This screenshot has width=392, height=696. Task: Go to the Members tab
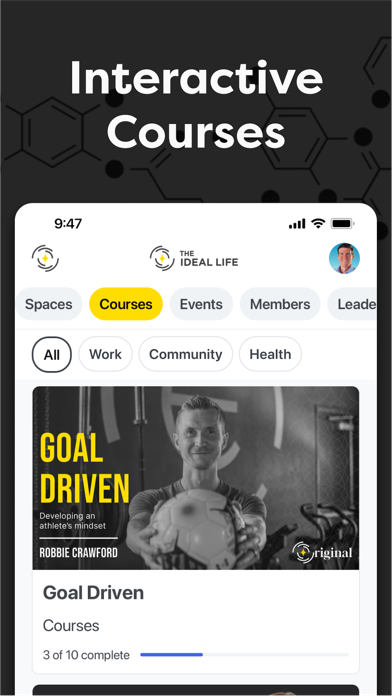280,304
